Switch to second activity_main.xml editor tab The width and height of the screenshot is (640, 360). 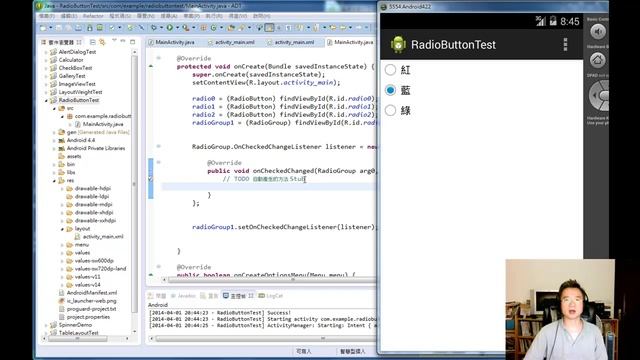[291, 42]
